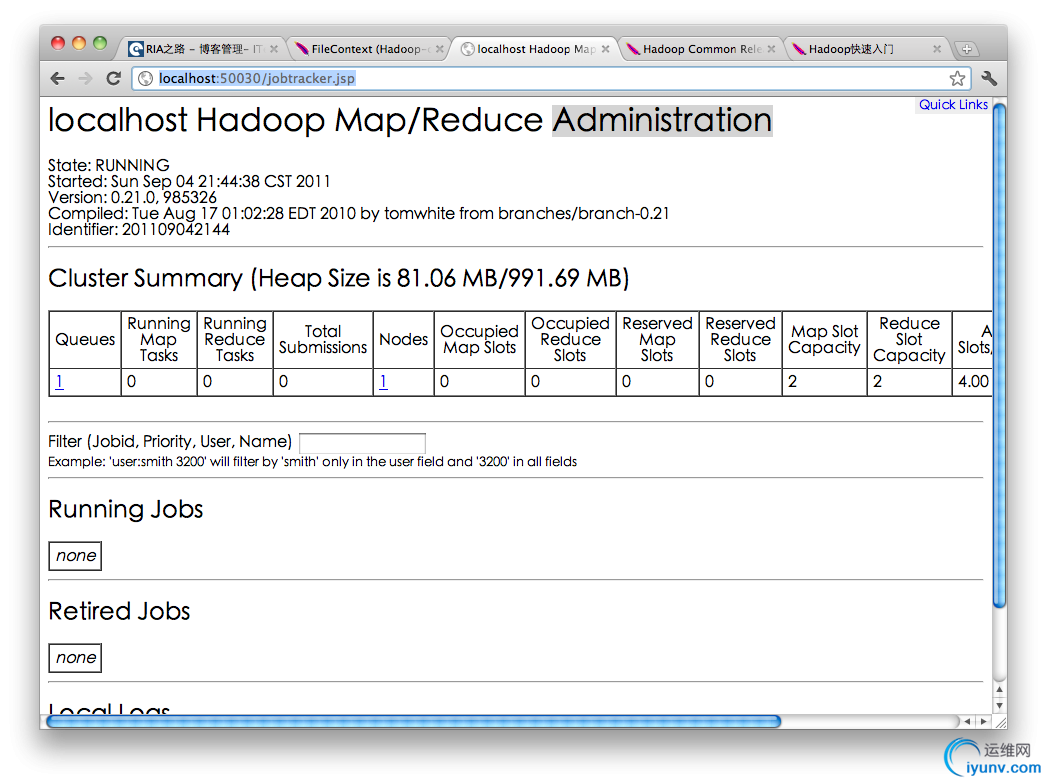This screenshot has height=784, width=1047.
Task: Click 'Version: 0.21.0, 985326' text
Action: (132, 197)
